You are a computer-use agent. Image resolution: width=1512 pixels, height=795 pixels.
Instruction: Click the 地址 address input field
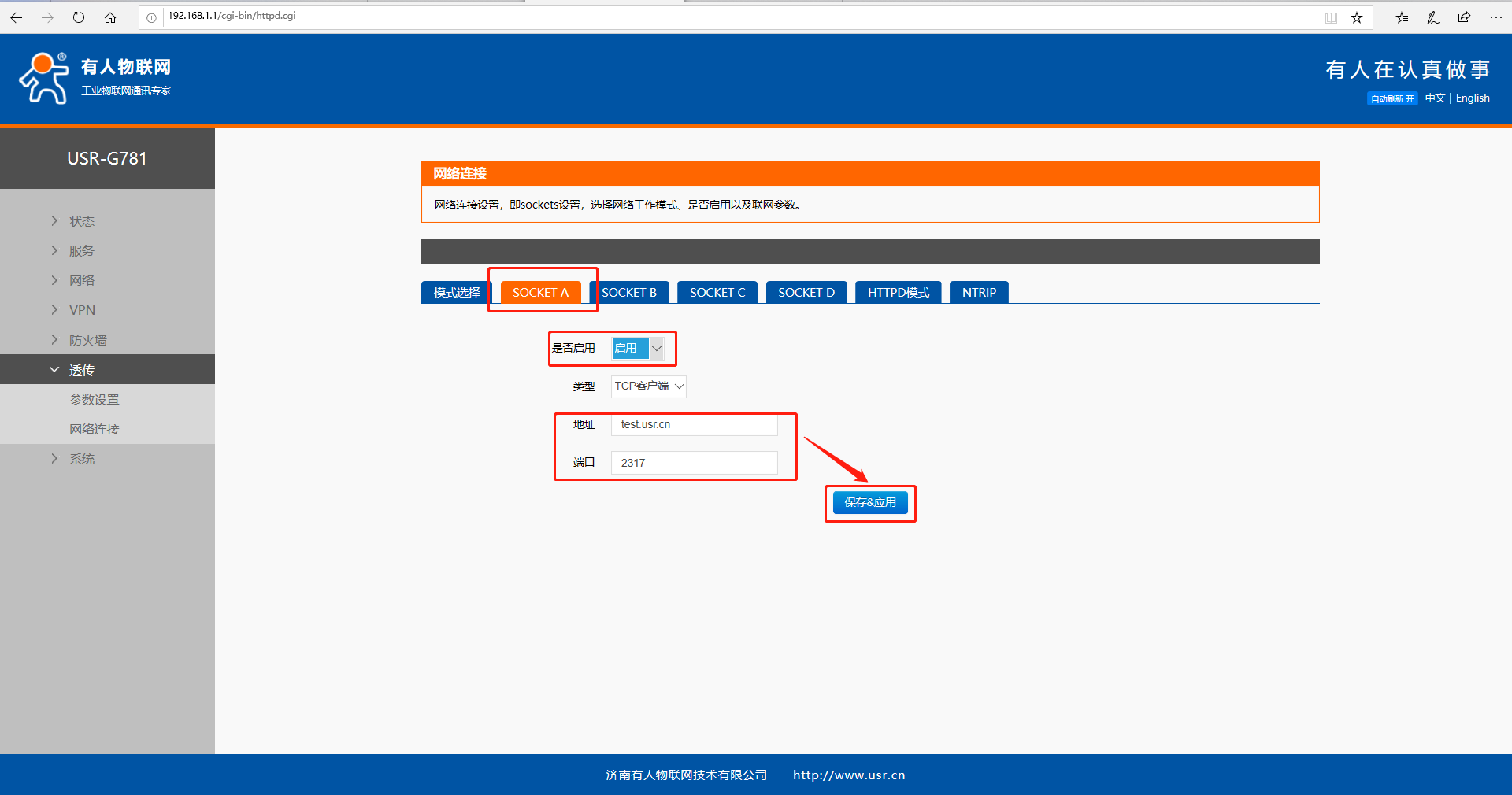pyautogui.click(x=694, y=425)
